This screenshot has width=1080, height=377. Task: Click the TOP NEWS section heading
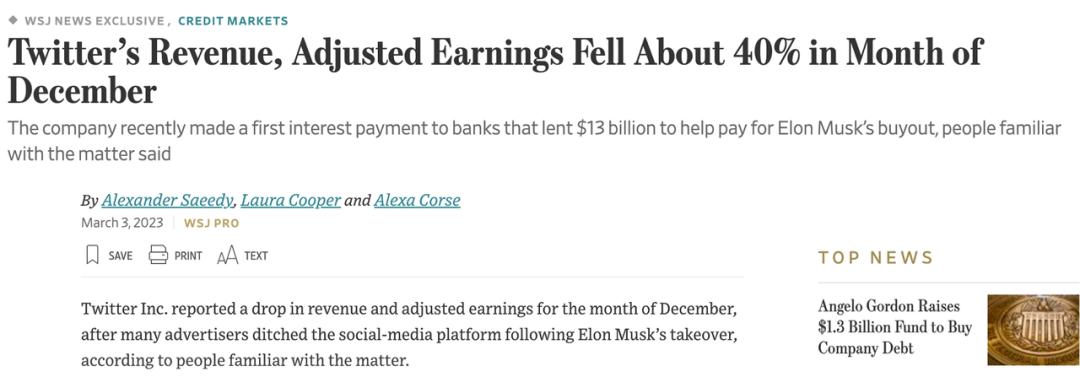[x=875, y=258]
